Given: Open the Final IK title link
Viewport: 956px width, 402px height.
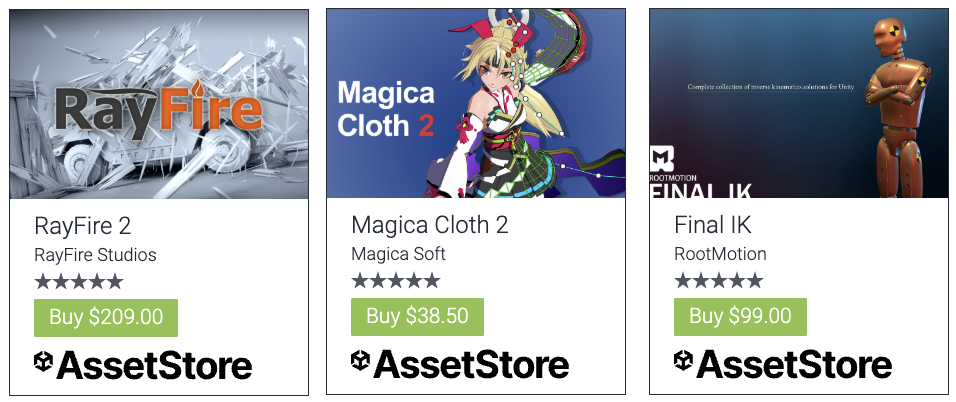Looking at the screenshot, I should [x=713, y=224].
